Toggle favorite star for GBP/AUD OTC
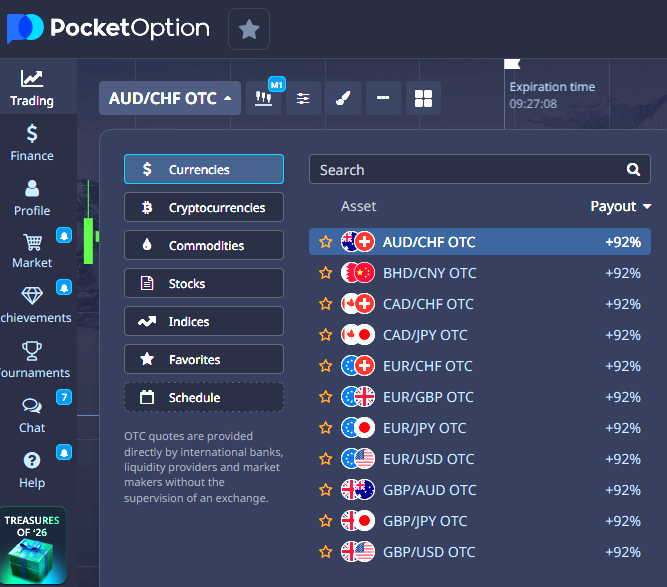 (326, 490)
